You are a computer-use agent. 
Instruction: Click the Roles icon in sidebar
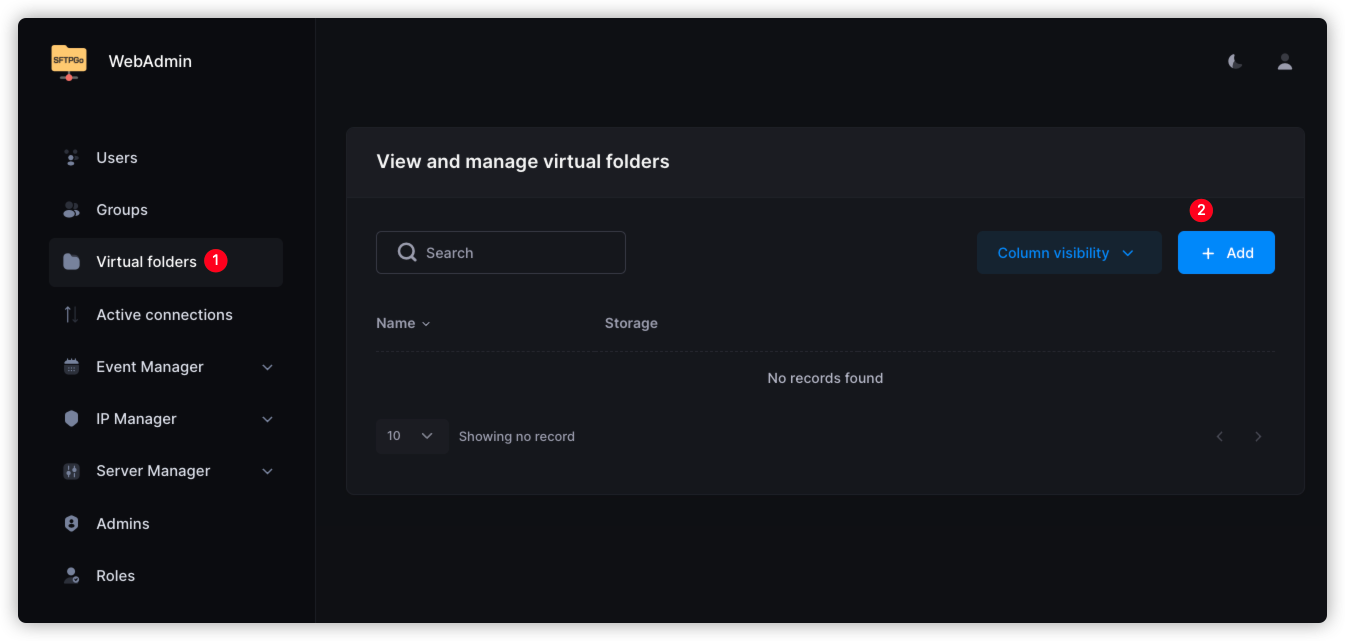tap(71, 576)
